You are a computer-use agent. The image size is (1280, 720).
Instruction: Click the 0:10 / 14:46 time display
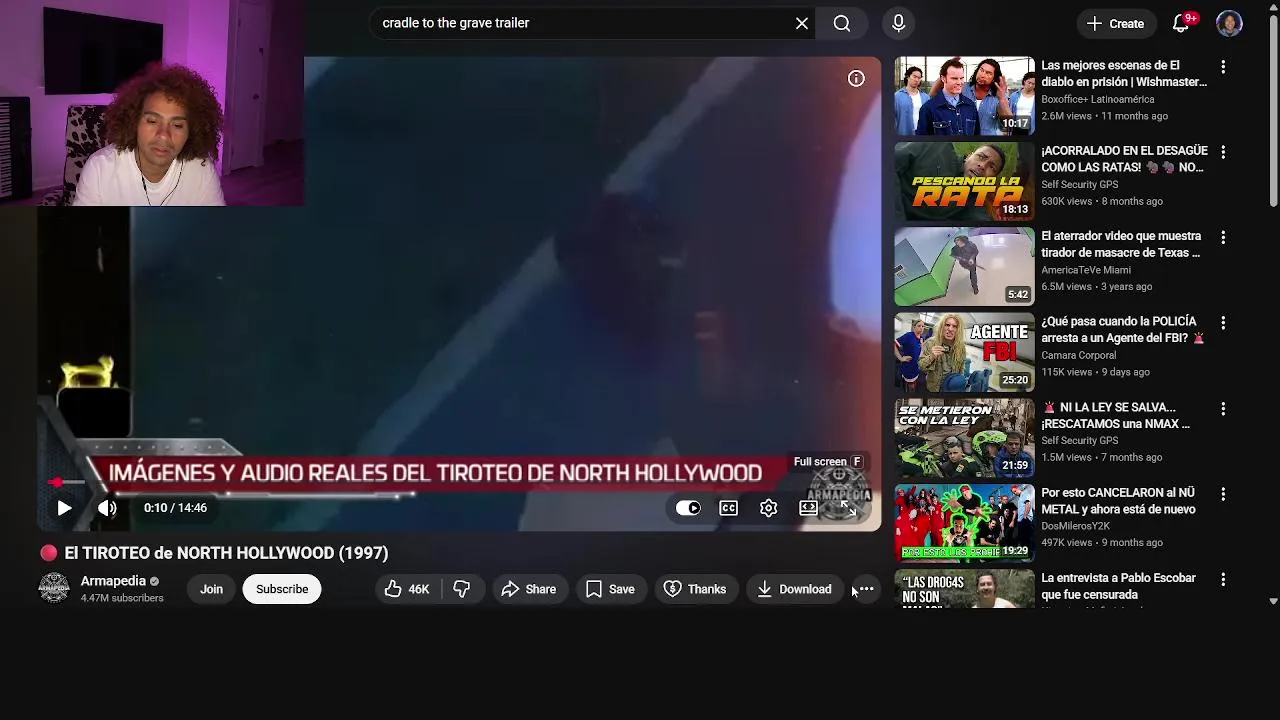point(175,508)
